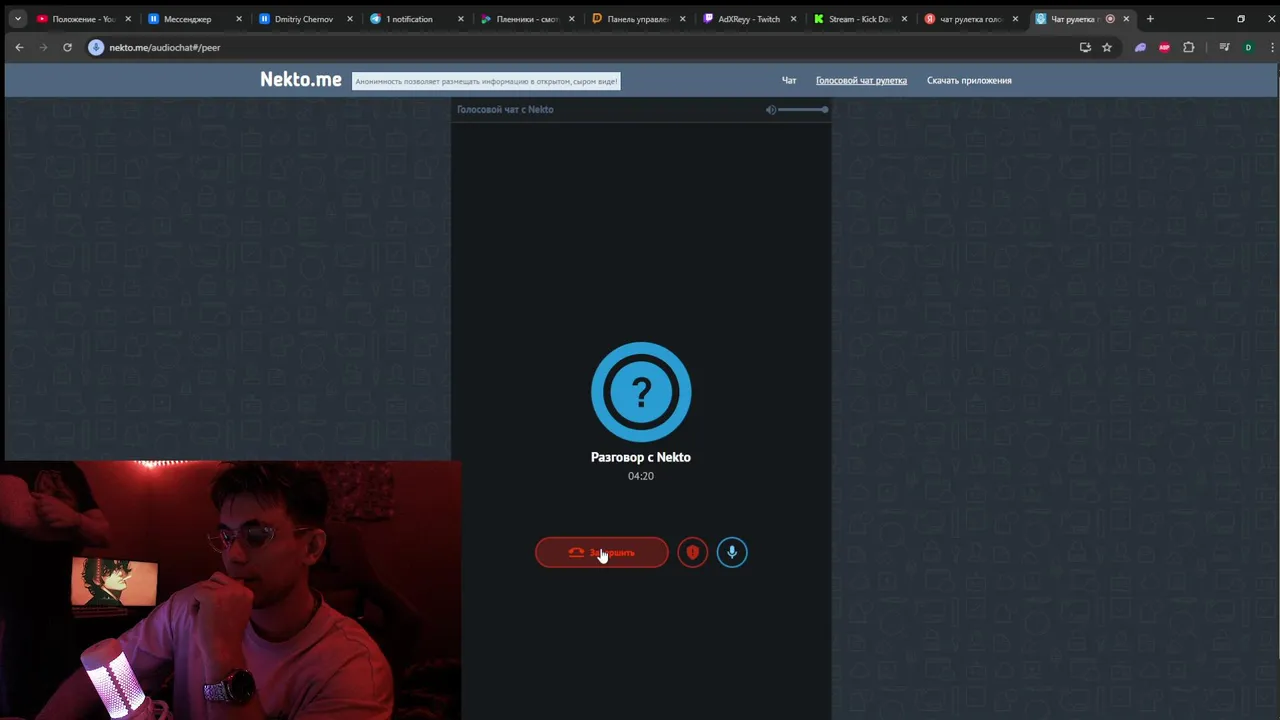Screen dimensions: 1280x720
Task: Click the 04:20 call timer
Action: 641,476
